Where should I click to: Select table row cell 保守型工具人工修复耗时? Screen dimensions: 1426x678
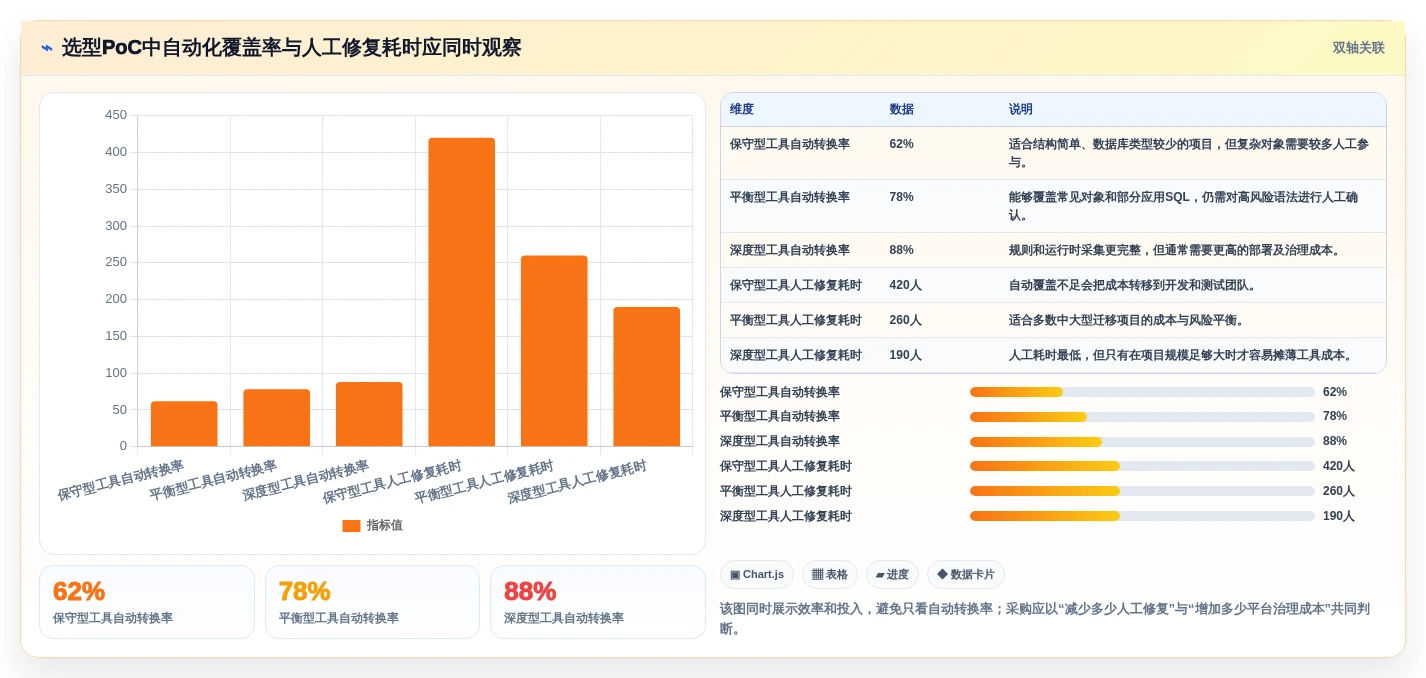point(796,285)
